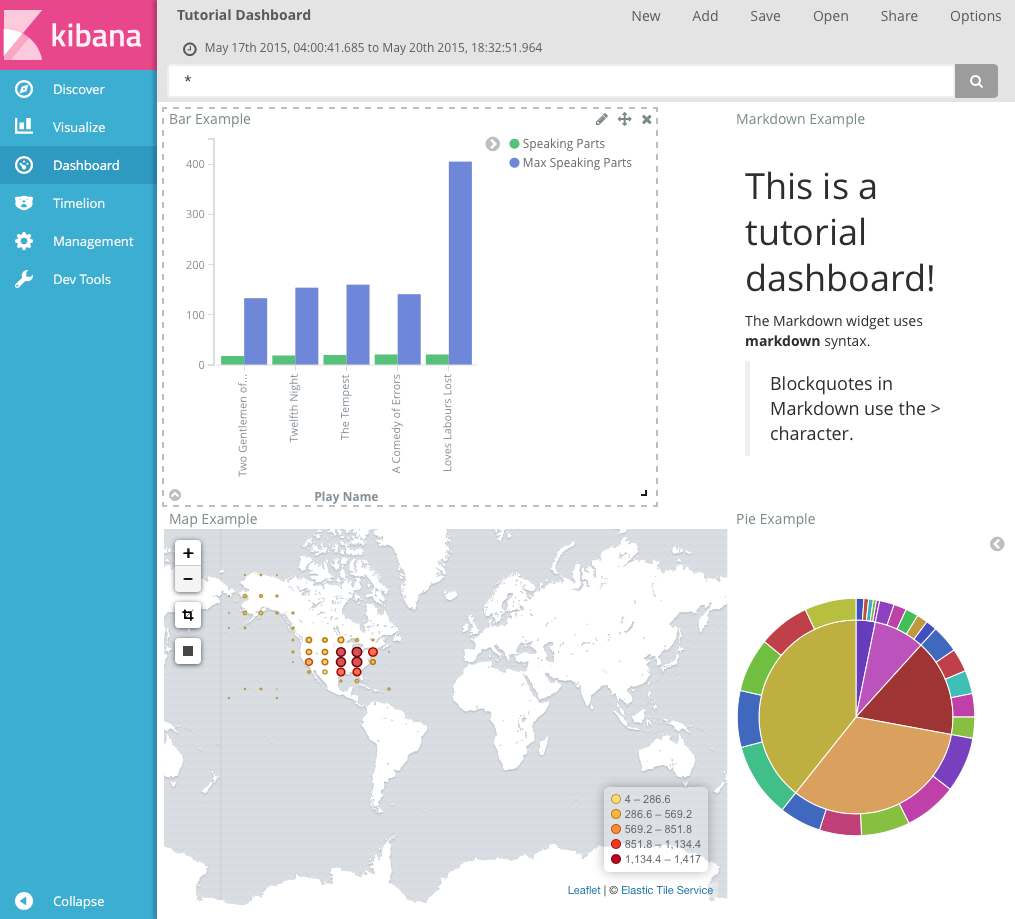Switch to the Visualize section
The width and height of the screenshot is (1015, 919).
tap(78, 127)
